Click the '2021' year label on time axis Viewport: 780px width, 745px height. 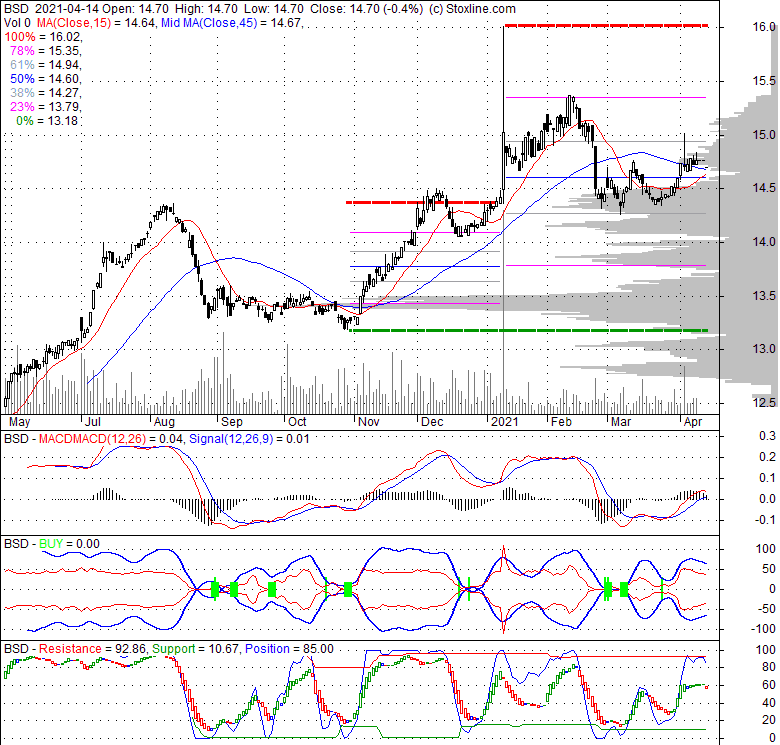[x=504, y=422]
